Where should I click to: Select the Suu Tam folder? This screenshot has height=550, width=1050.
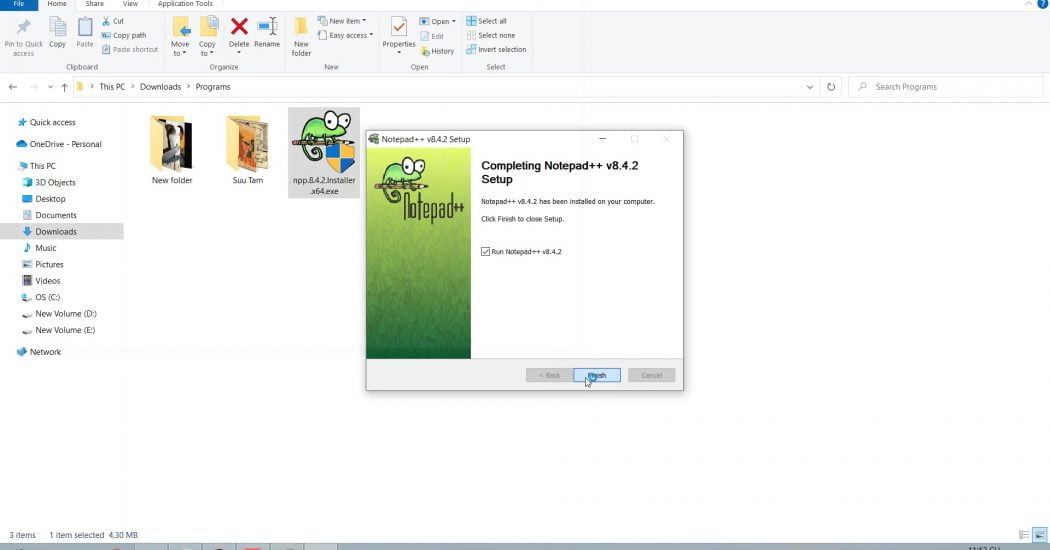248,151
